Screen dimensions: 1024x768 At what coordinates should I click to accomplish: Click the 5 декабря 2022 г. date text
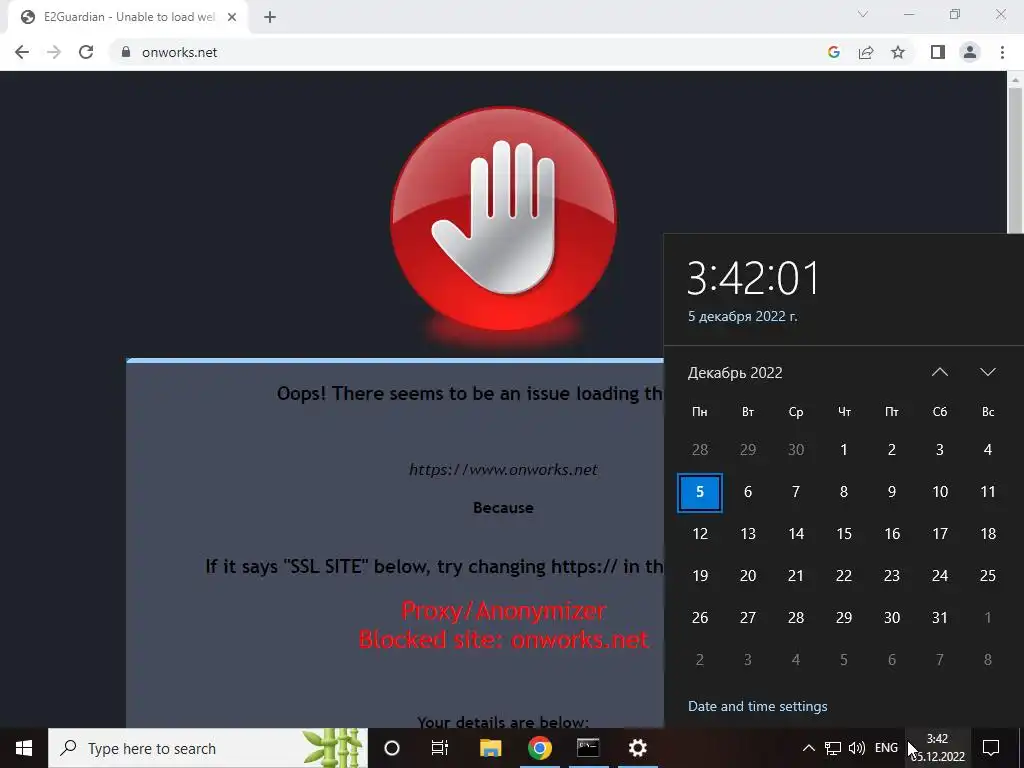pos(743,316)
